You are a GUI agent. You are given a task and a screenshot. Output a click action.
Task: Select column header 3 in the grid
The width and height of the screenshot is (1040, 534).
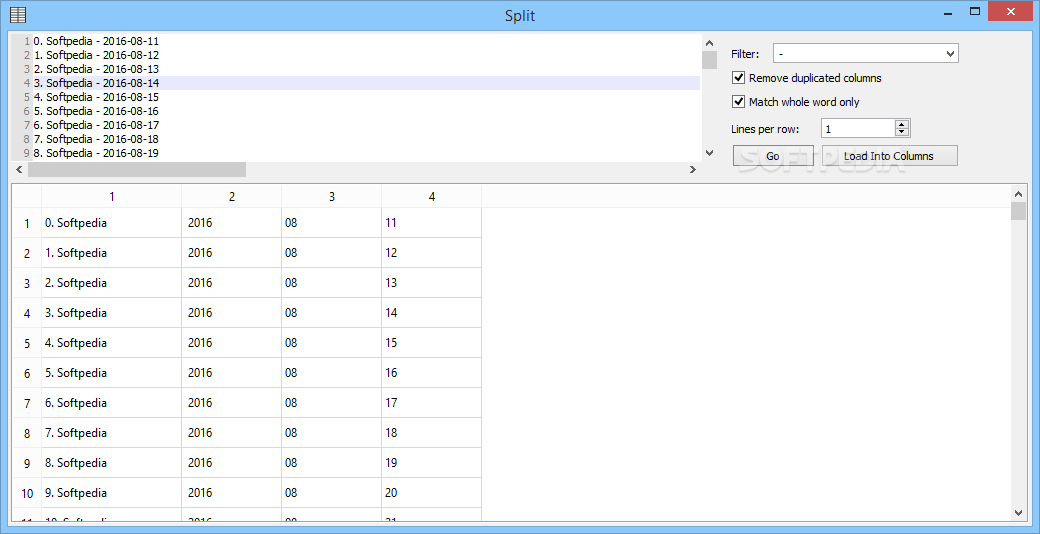(x=332, y=196)
